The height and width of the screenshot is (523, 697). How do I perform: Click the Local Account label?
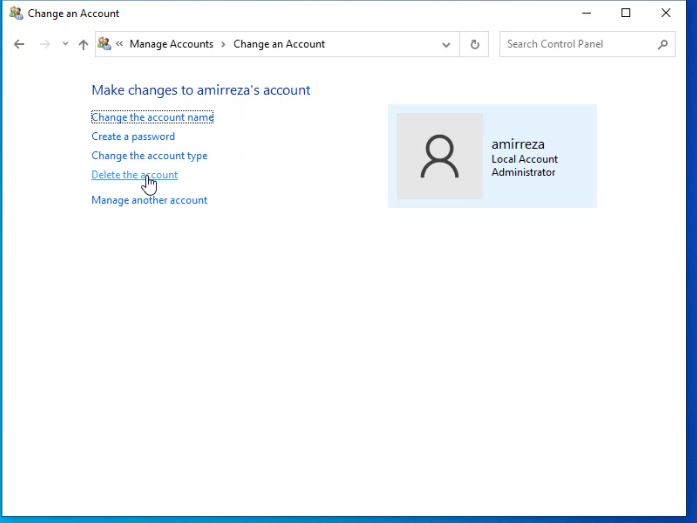pyautogui.click(x=524, y=159)
